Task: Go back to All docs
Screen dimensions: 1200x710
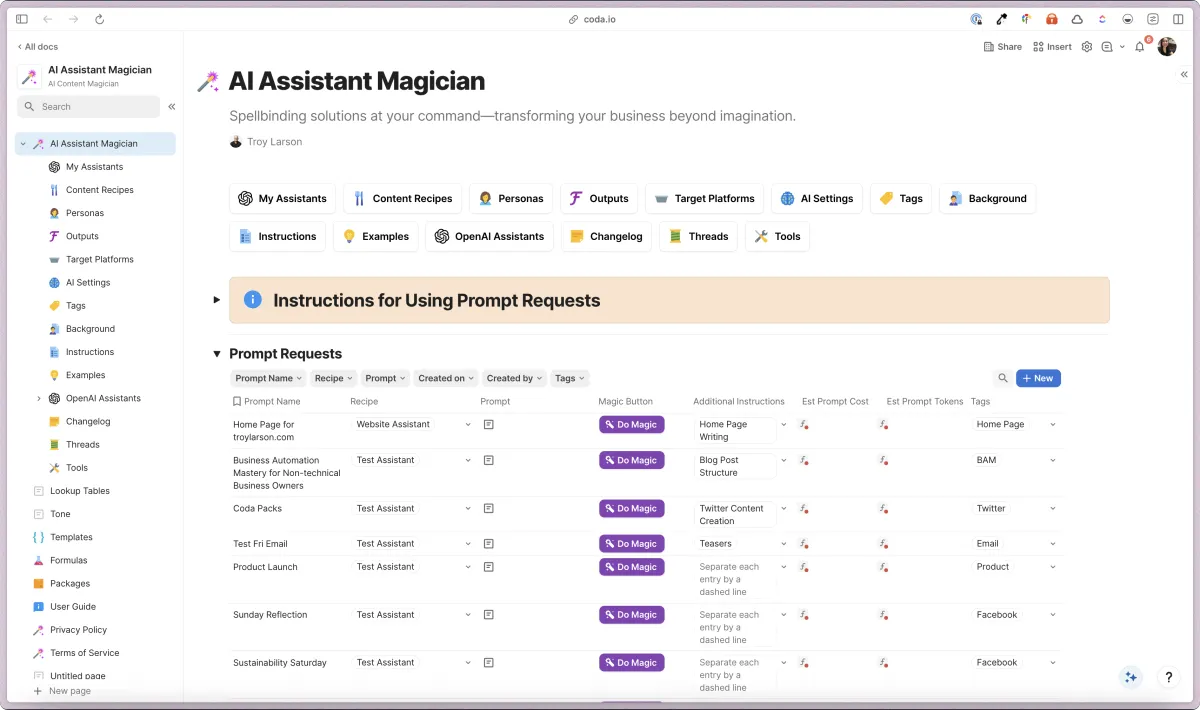Action: coord(36,47)
